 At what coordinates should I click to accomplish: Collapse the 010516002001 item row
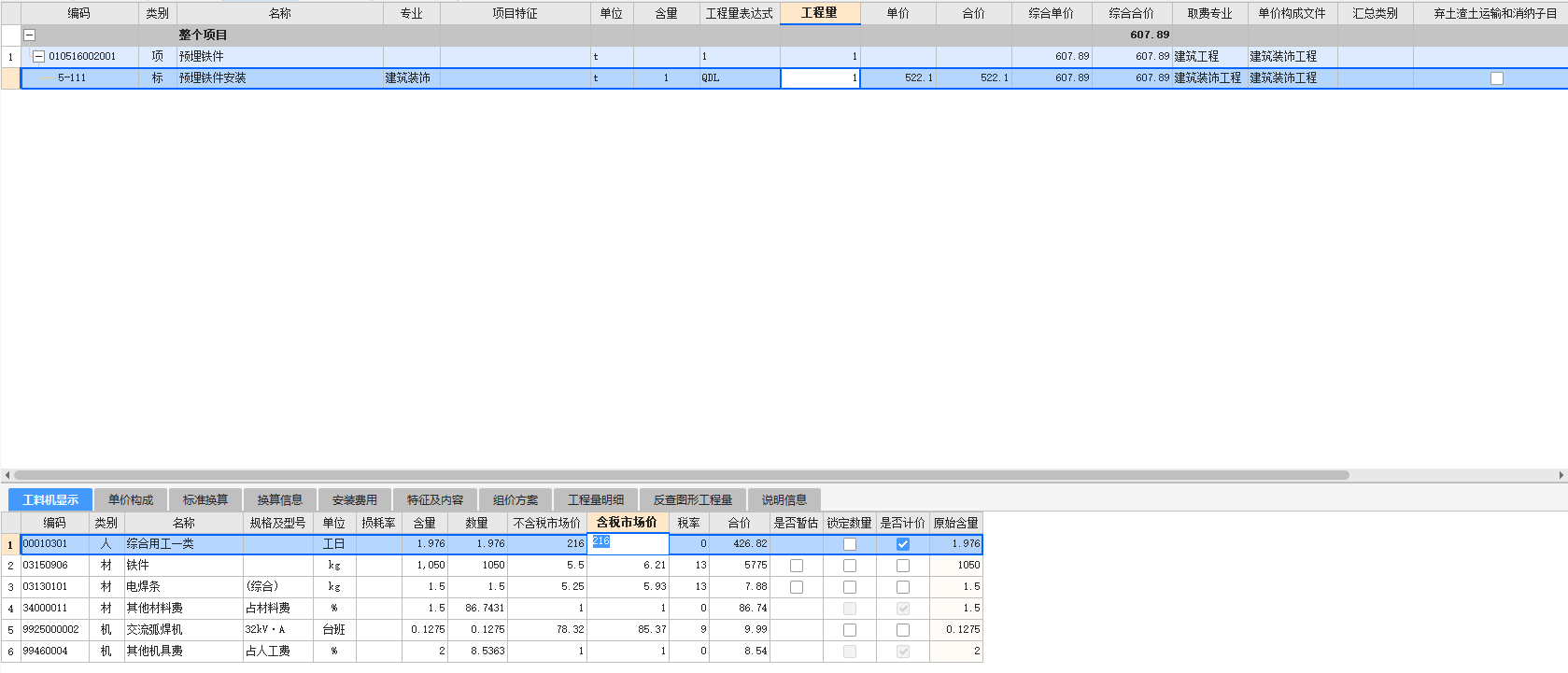pos(38,56)
